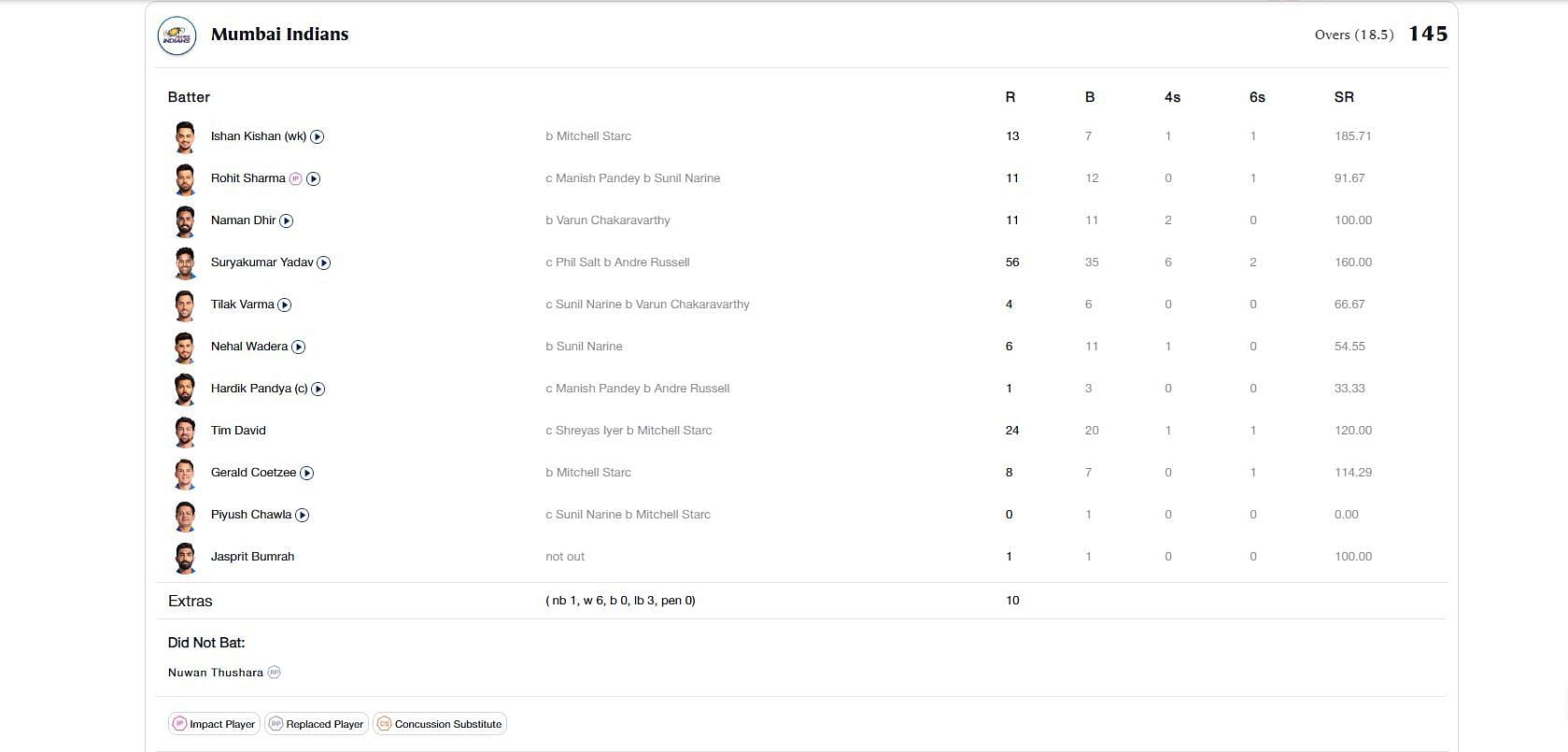The image size is (1568, 752).
Task: Click Nehal Wadera's player photo
Action: [x=185, y=348]
